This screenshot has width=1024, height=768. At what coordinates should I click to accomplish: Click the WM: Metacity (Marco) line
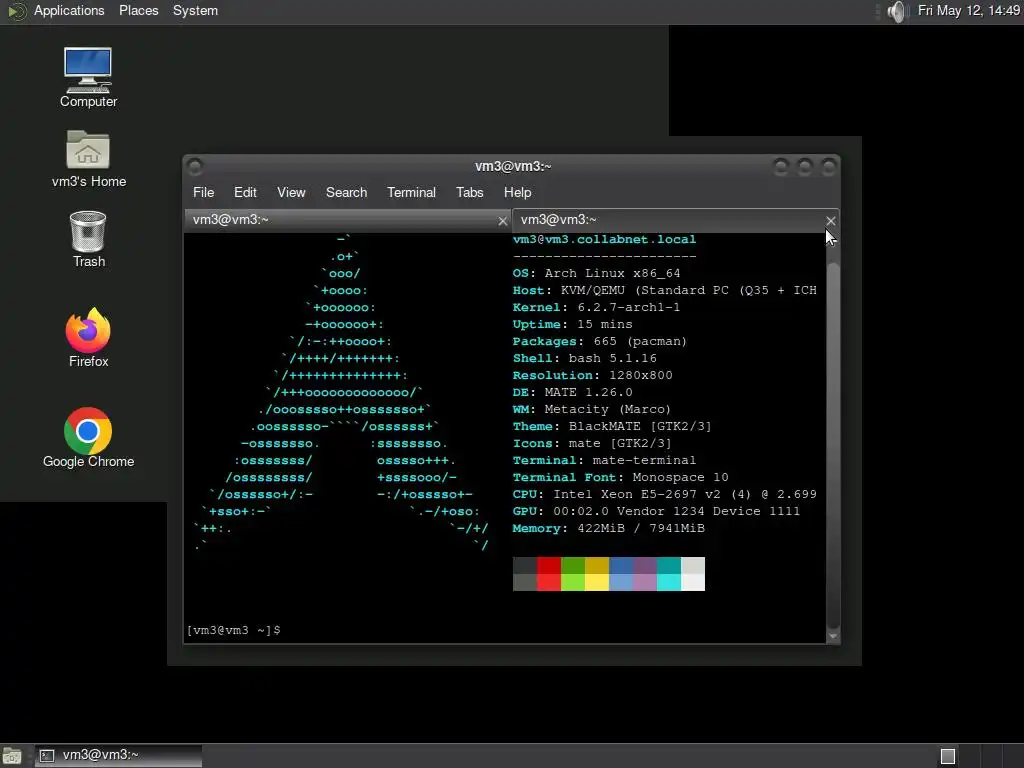point(592,409)
